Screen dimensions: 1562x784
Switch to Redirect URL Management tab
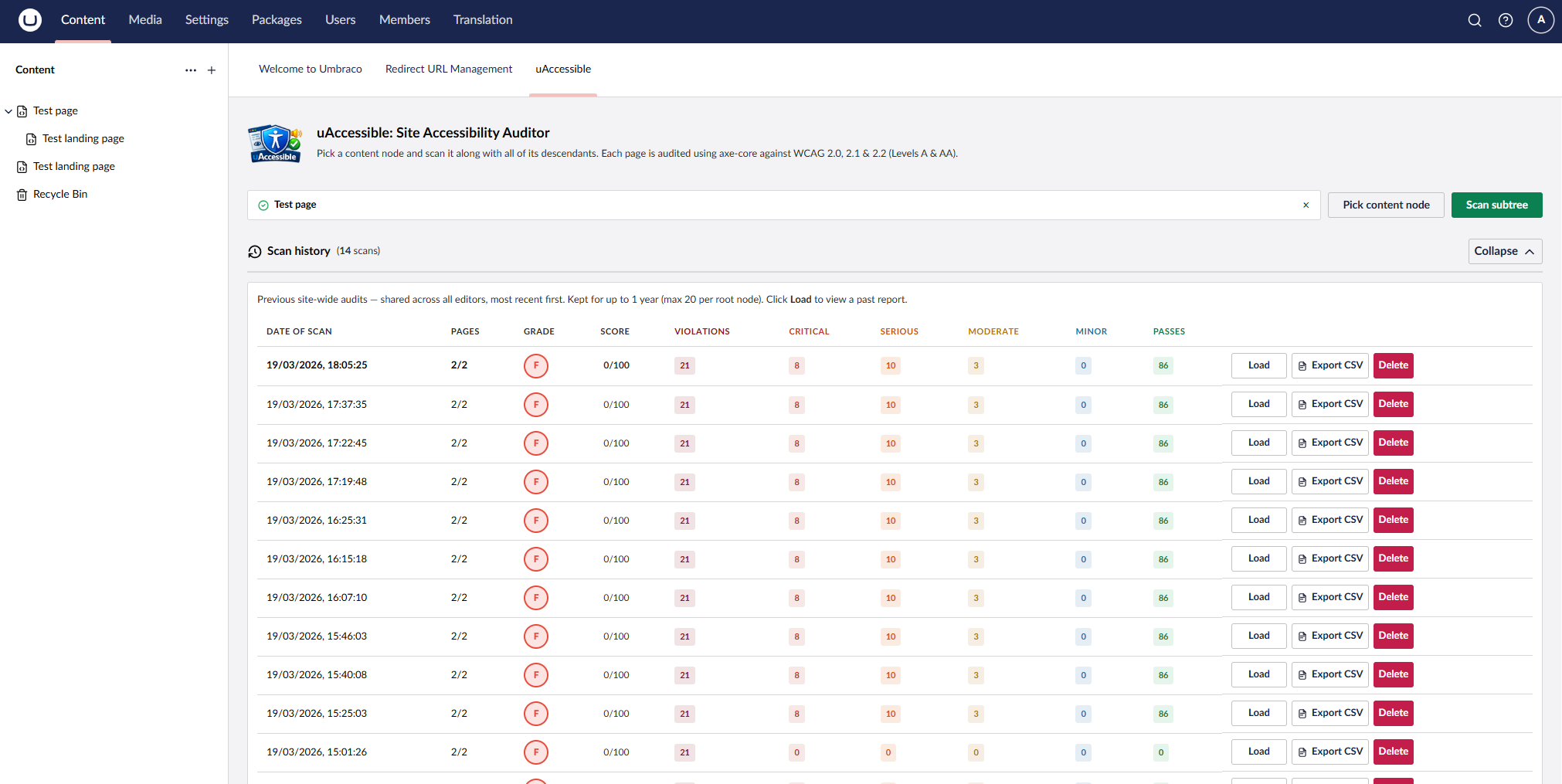tap(448, 69)
